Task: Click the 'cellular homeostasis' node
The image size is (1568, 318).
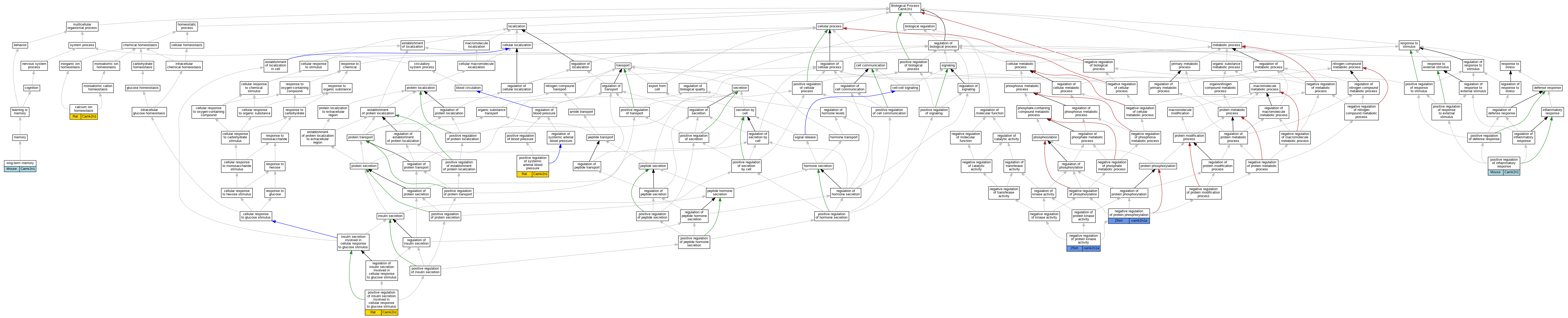Action: 187,45
